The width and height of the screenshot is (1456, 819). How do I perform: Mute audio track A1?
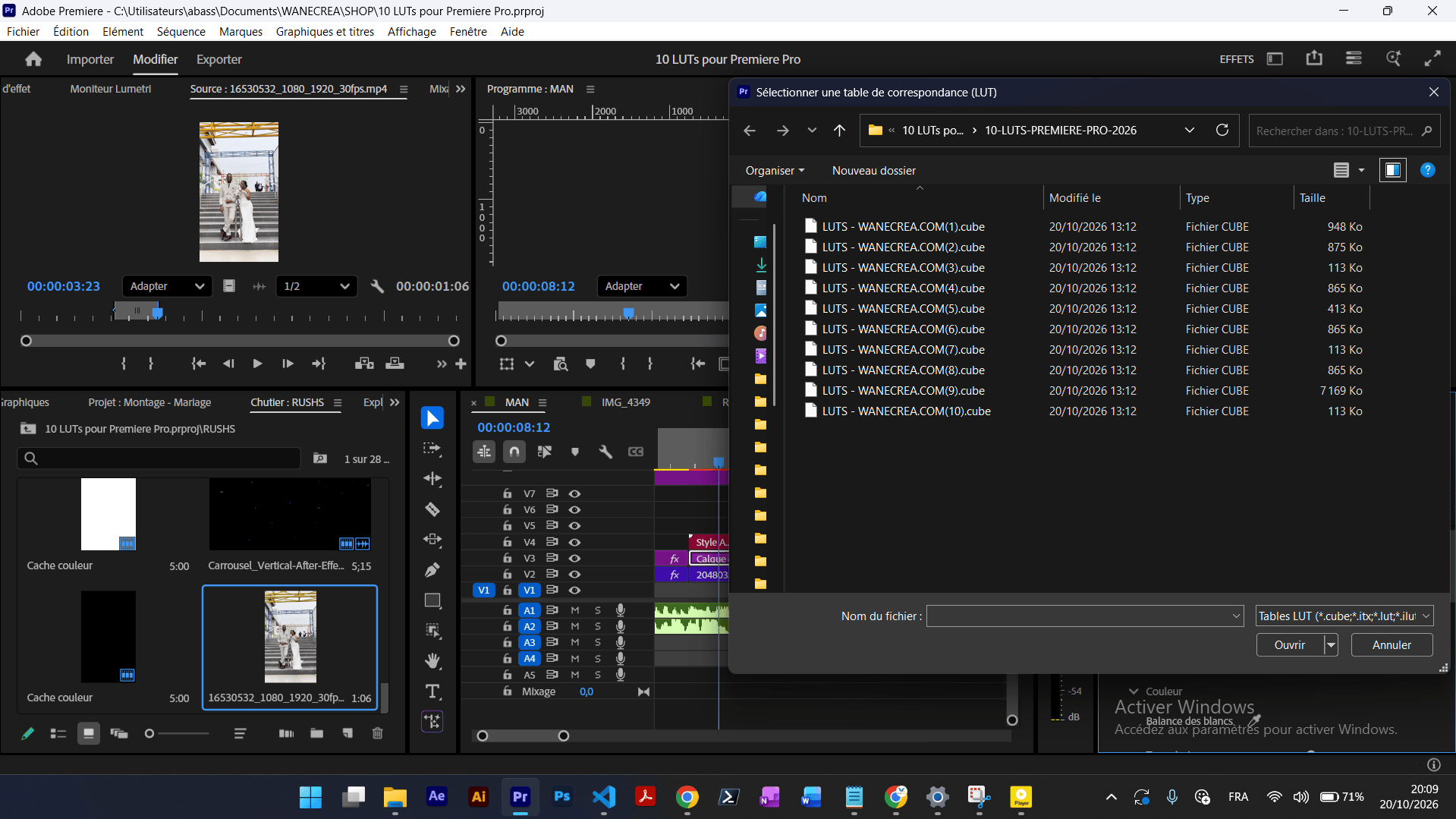click(x=575, y=610)
